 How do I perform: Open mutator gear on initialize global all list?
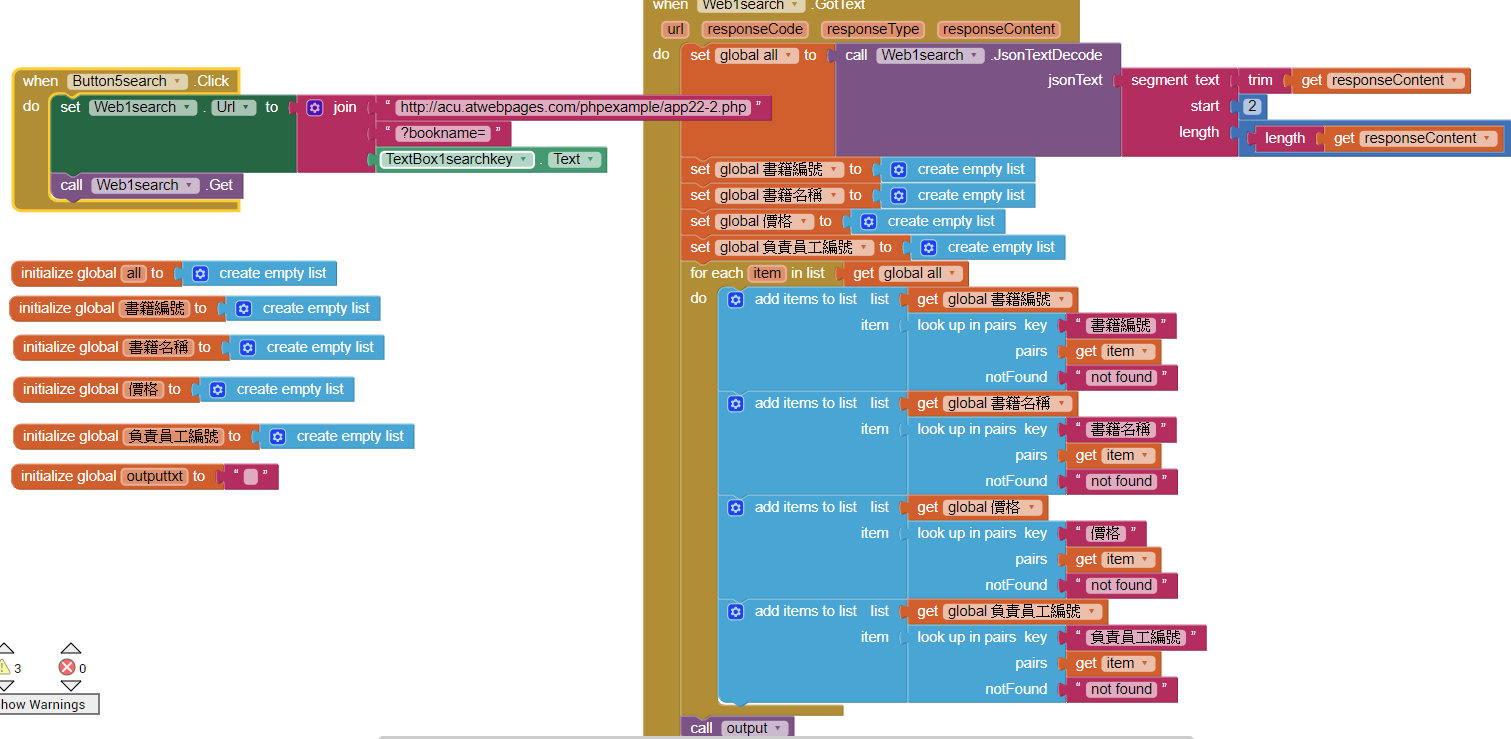200,273
